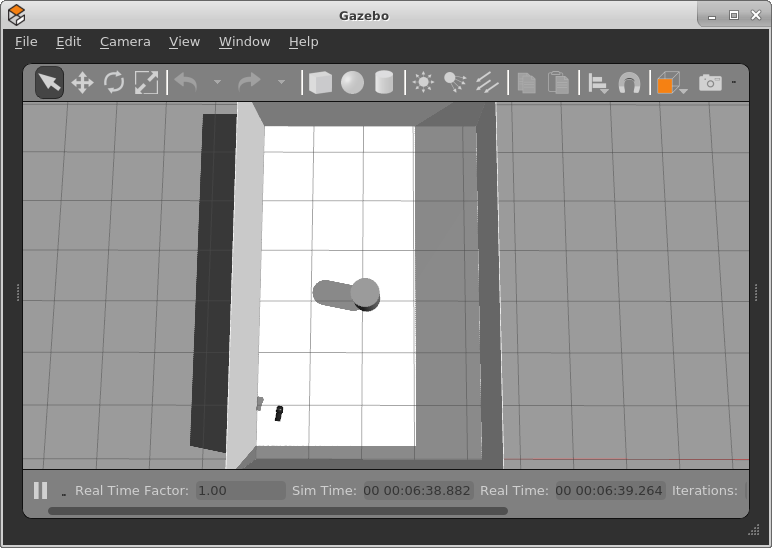Add a point light
Image resolution: width=772 pixels, height=548 pixels.
coord(423,82)
